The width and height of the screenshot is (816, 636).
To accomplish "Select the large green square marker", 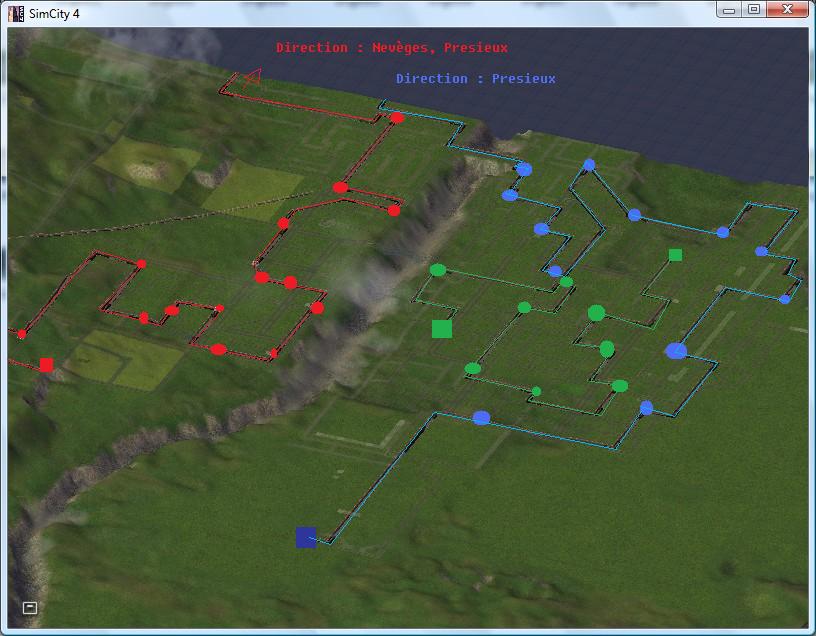I will [x=441, y=329].
